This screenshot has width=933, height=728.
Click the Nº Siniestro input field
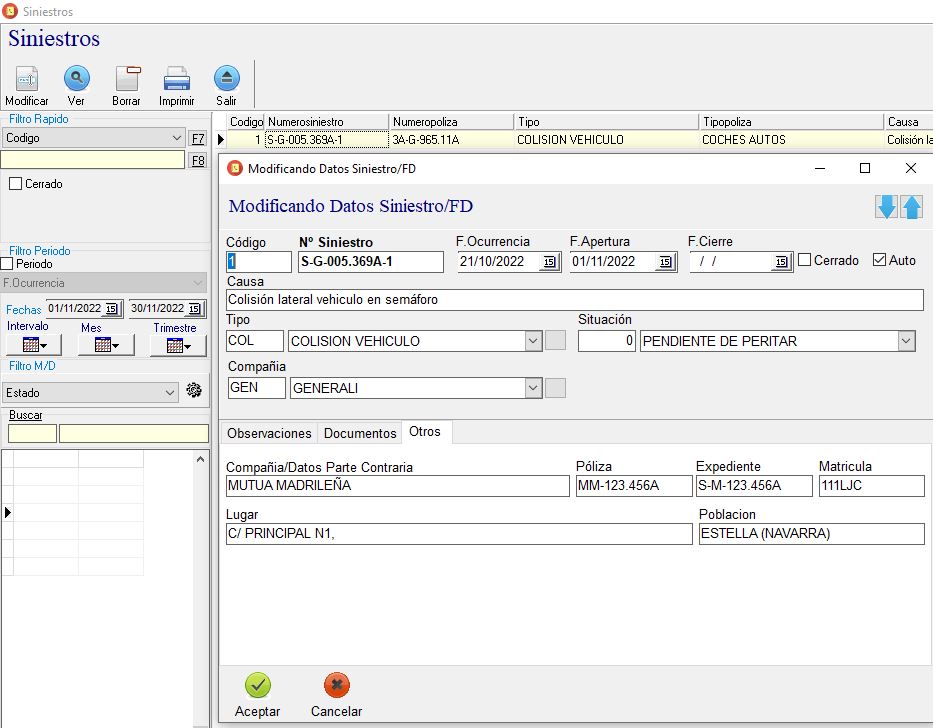click(371, 262)
